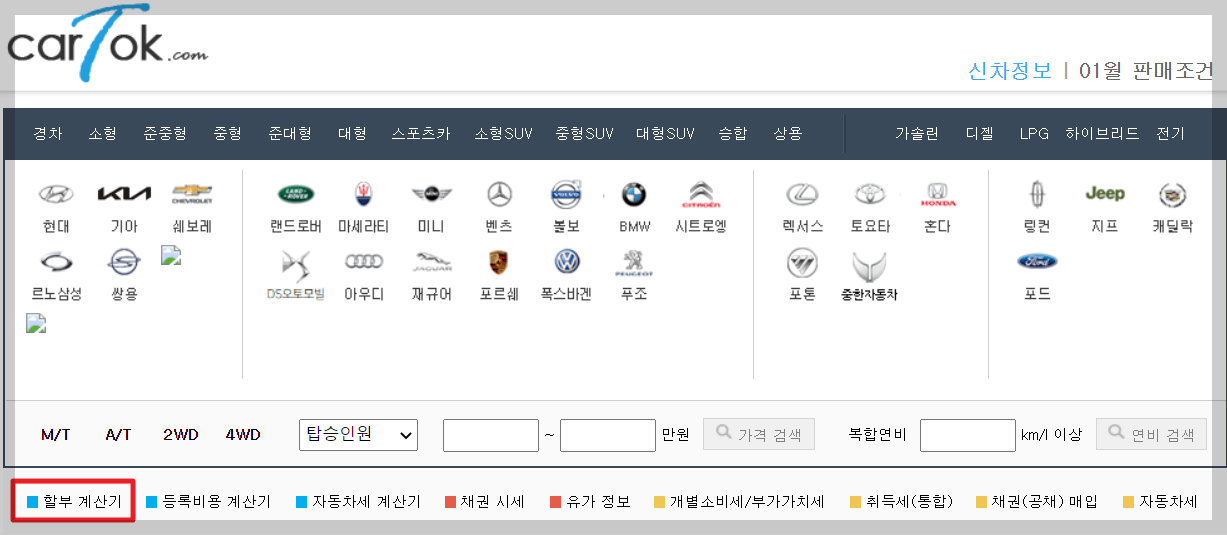Filter by 디젤 fuel type
Screen dimensions: 1227x535
click(980, 133)
